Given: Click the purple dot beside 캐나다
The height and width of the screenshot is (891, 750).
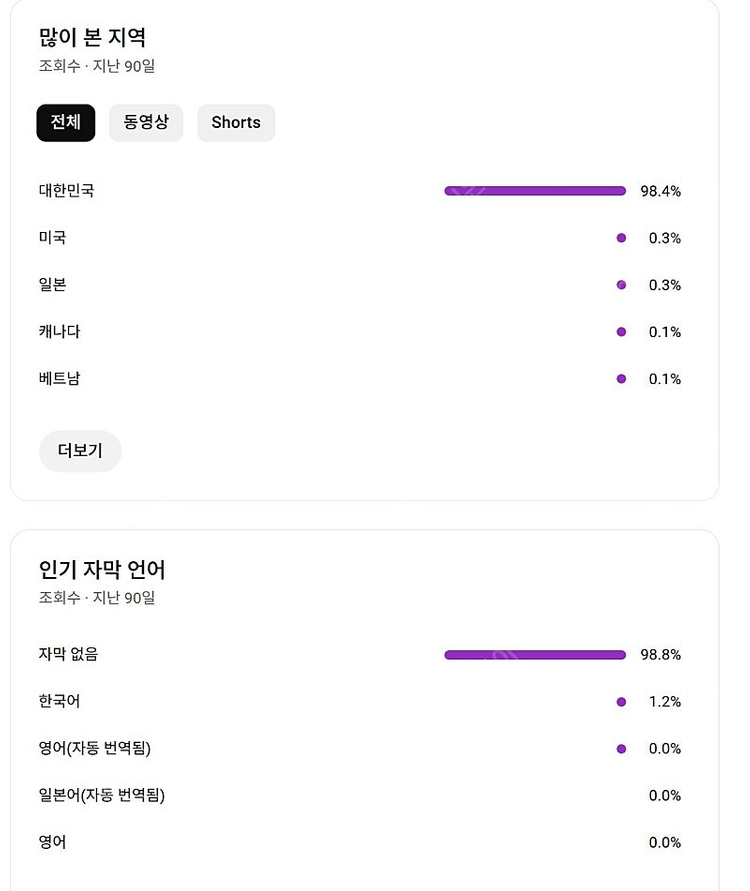Looking at the screenshot, I should [x=620, y=331].
